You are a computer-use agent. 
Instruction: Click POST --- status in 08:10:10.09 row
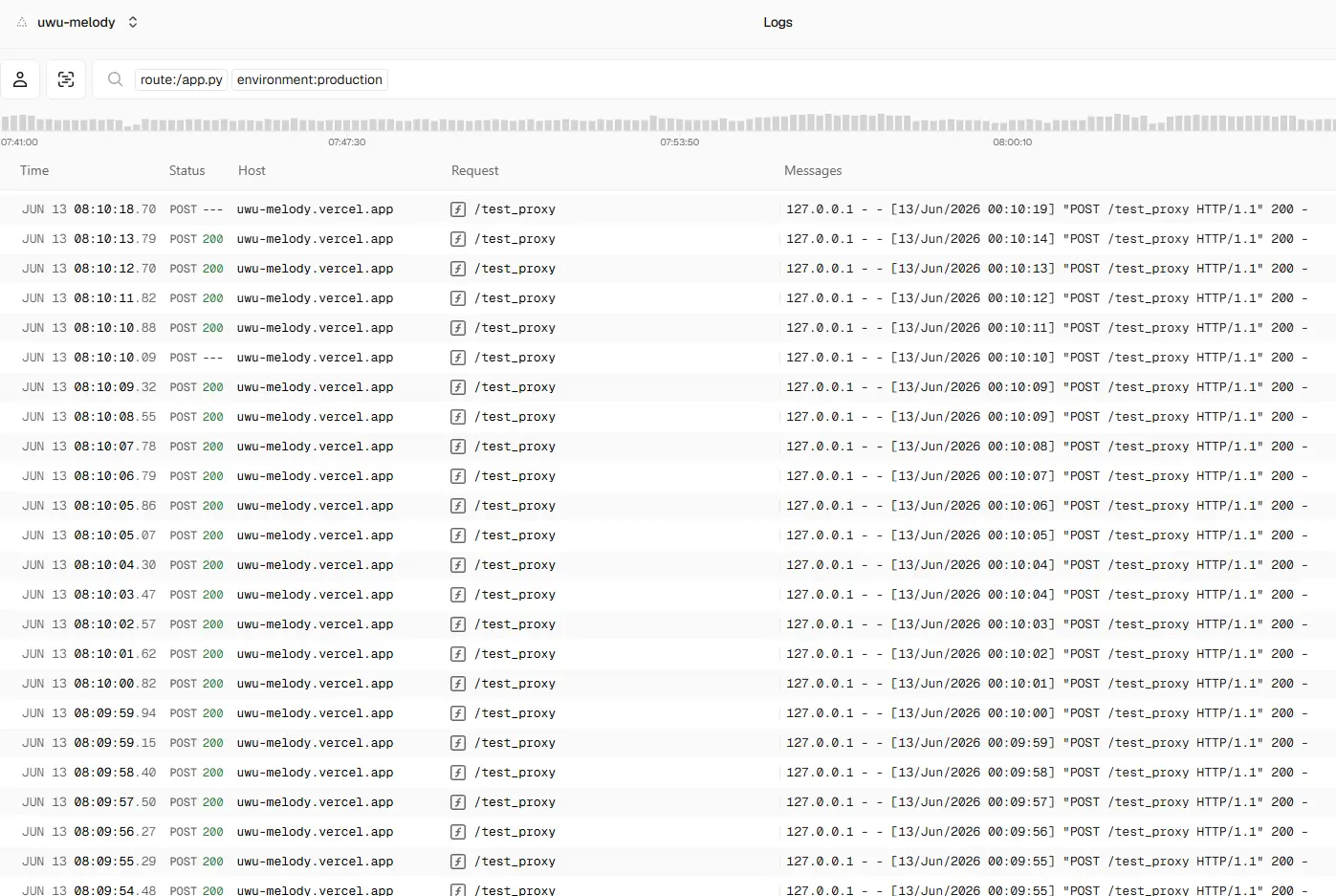(x=196, y=358)
